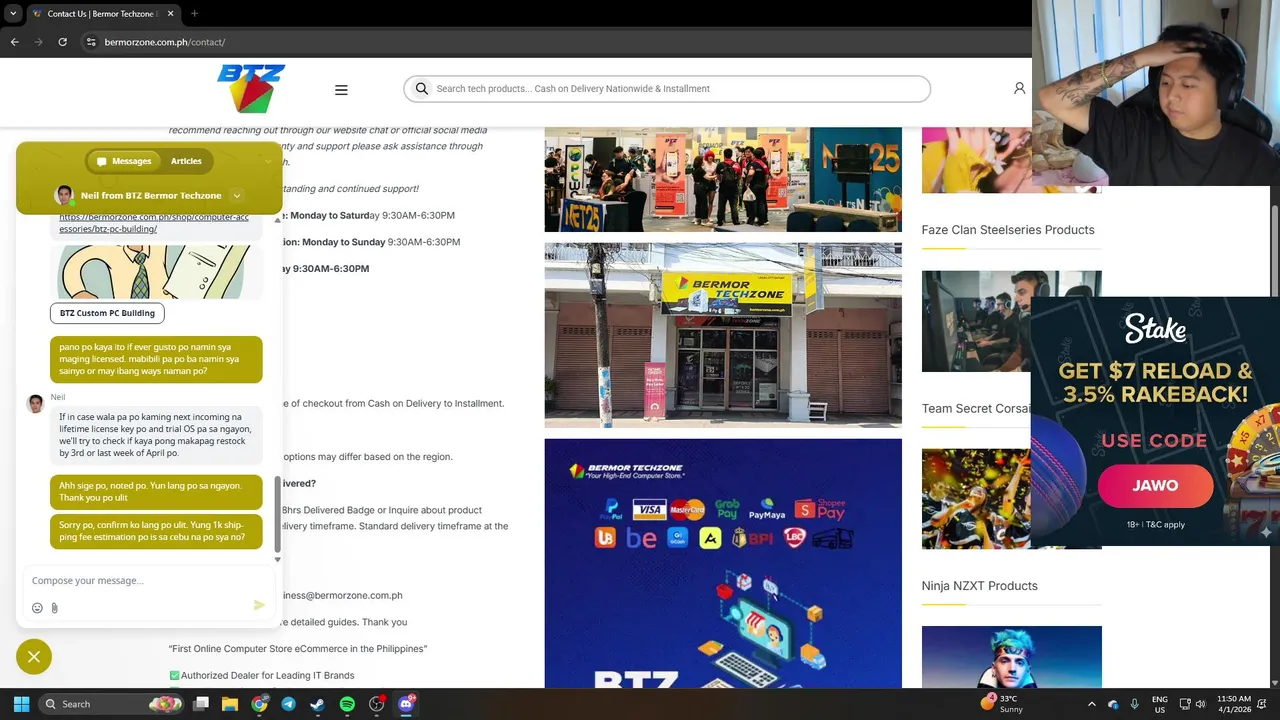This screenshot has width=1280, height=720.
Task: Click Neil's reply about lifetime license key
Action: click(157, 435)
